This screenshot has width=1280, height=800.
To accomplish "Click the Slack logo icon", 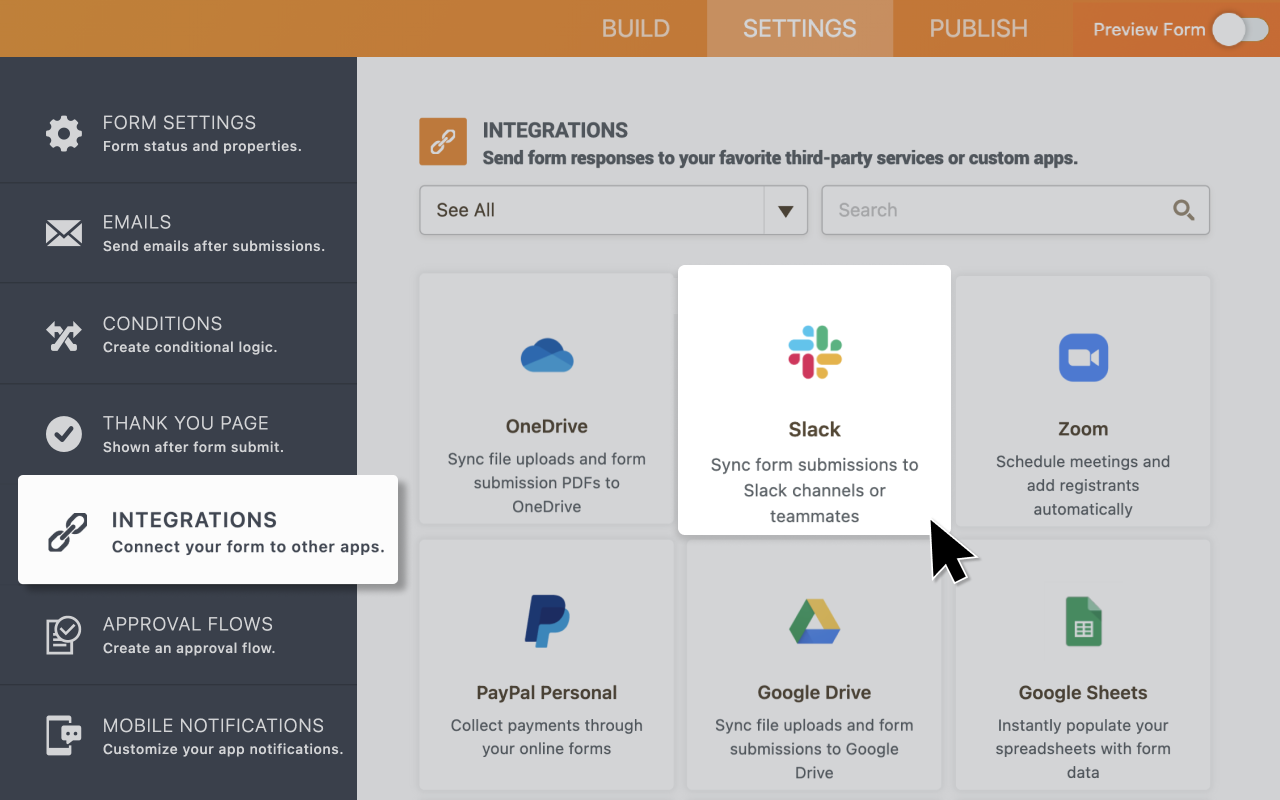I will pyautogui.click(x=814, y=352).
